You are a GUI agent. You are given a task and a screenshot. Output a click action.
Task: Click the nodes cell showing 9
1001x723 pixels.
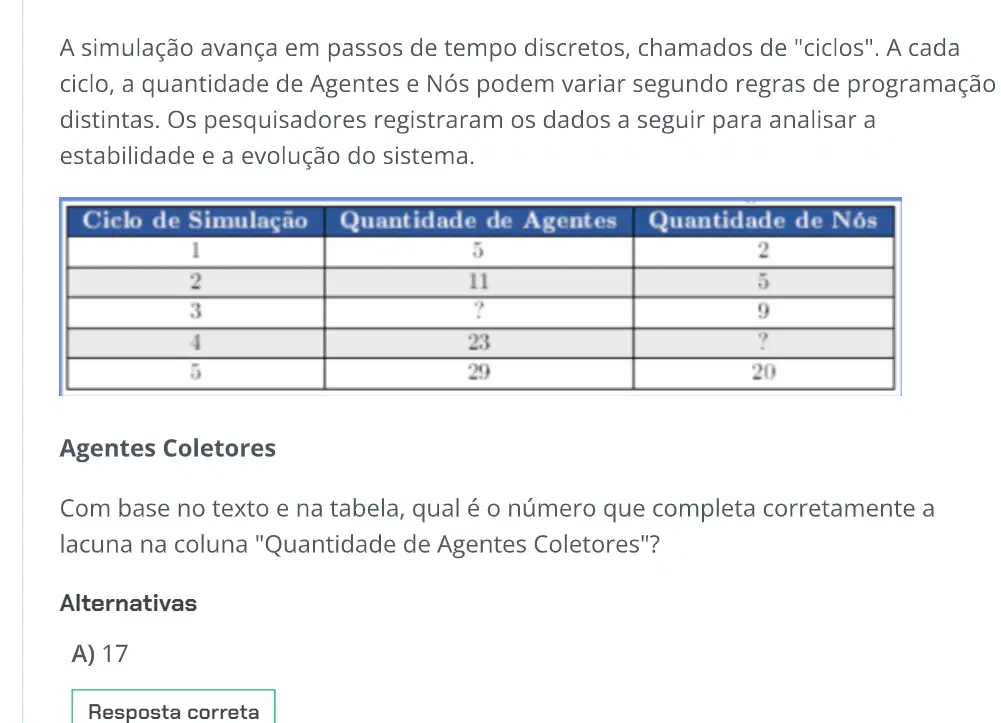pyautogui.click(x=764, y=312)
